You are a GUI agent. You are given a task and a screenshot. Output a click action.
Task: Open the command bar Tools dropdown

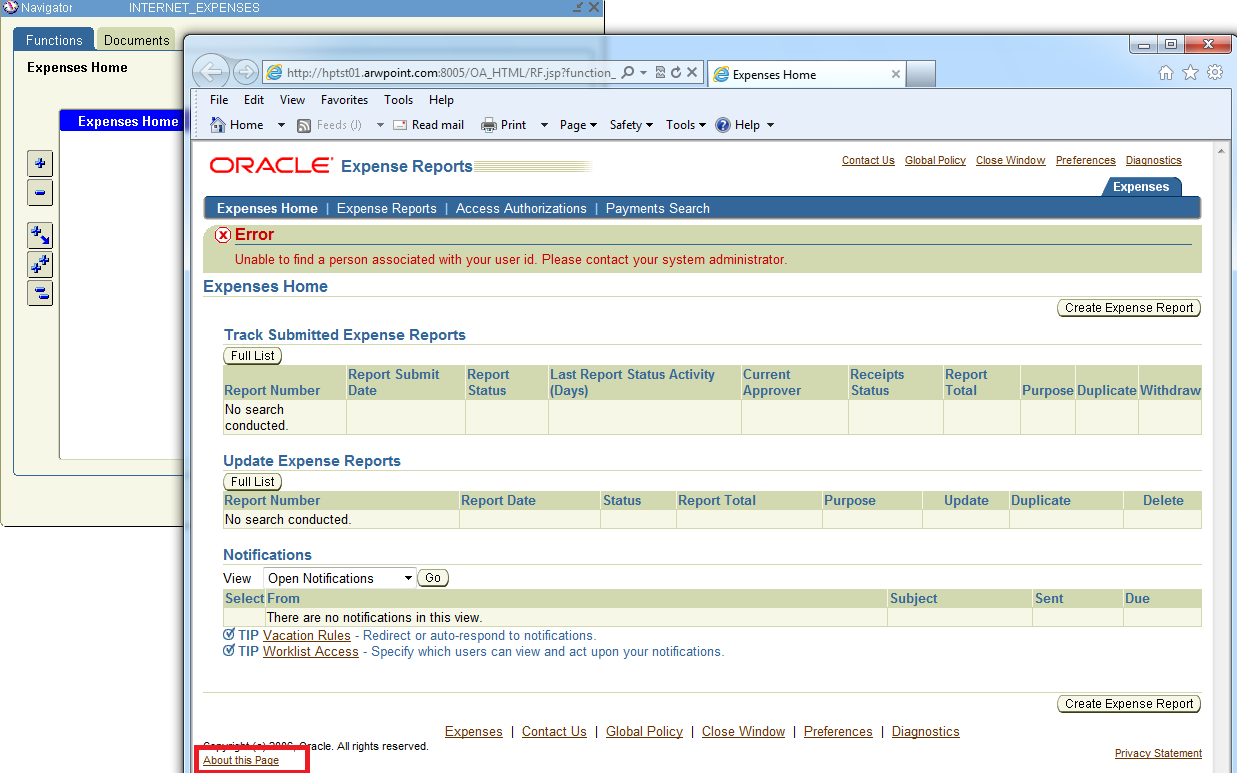(686, 125)
